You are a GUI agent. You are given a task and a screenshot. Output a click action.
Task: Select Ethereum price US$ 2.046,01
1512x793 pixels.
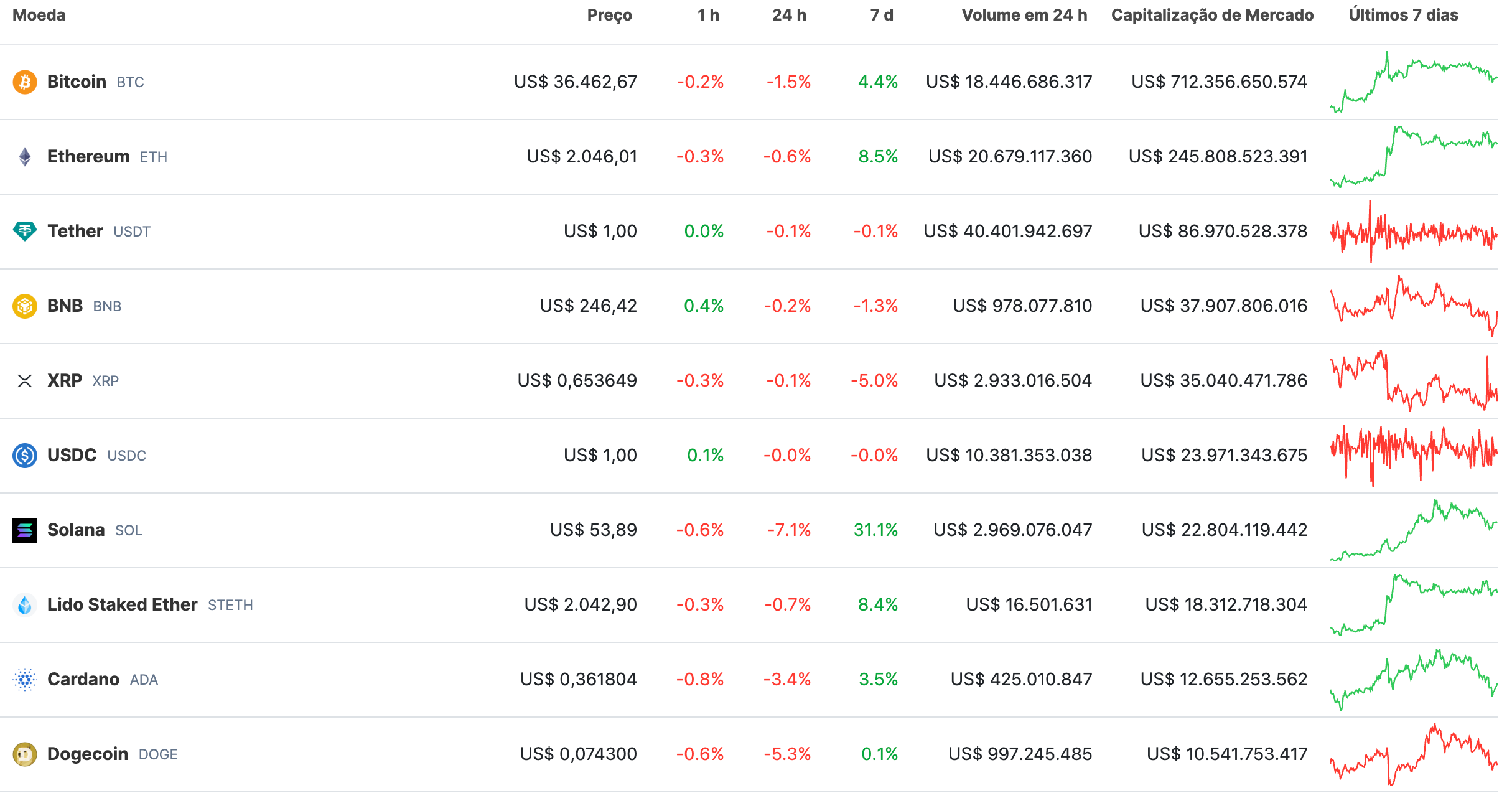[582, 157]
